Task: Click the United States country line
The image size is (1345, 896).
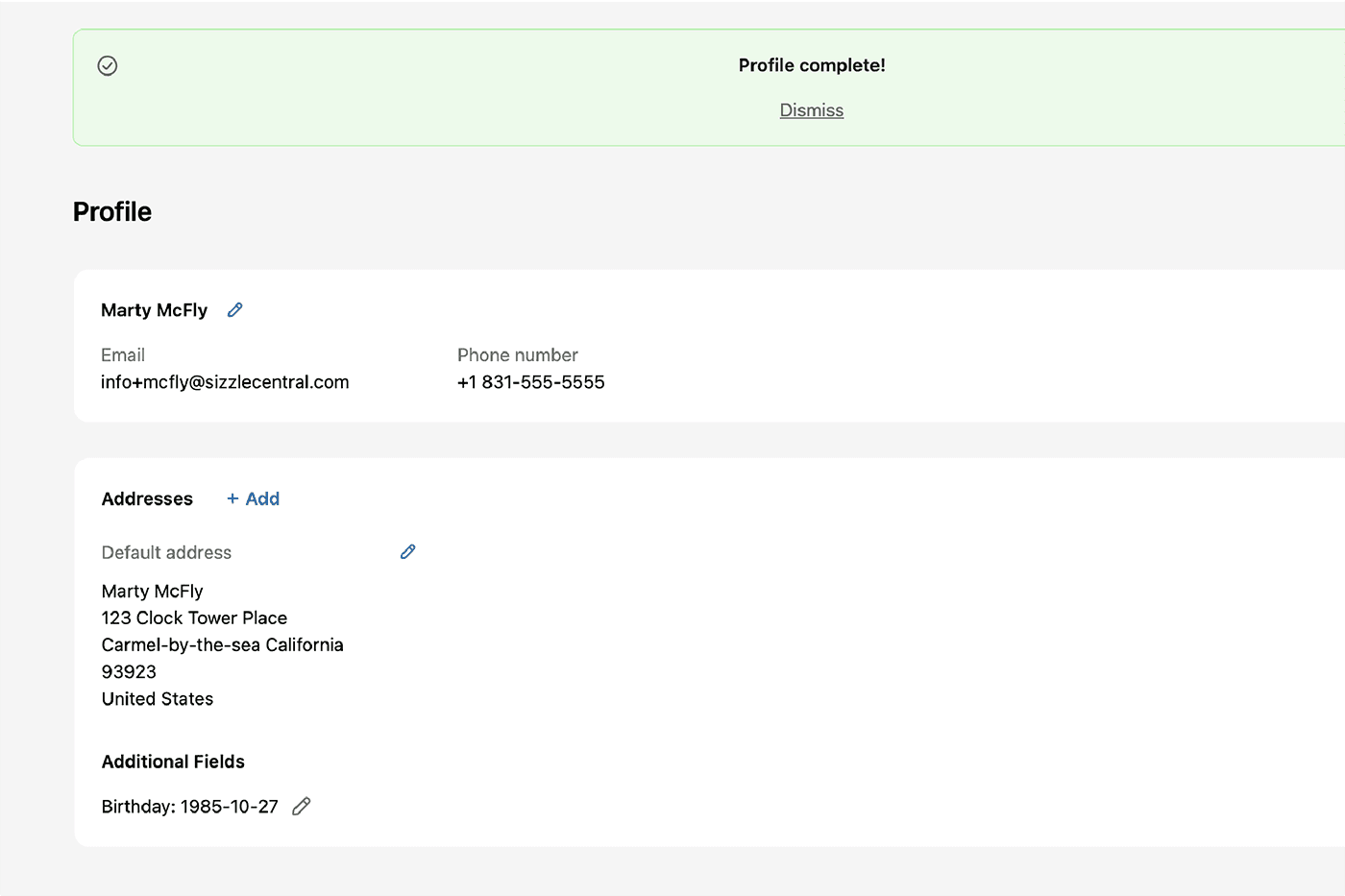Action: point(158,698)
